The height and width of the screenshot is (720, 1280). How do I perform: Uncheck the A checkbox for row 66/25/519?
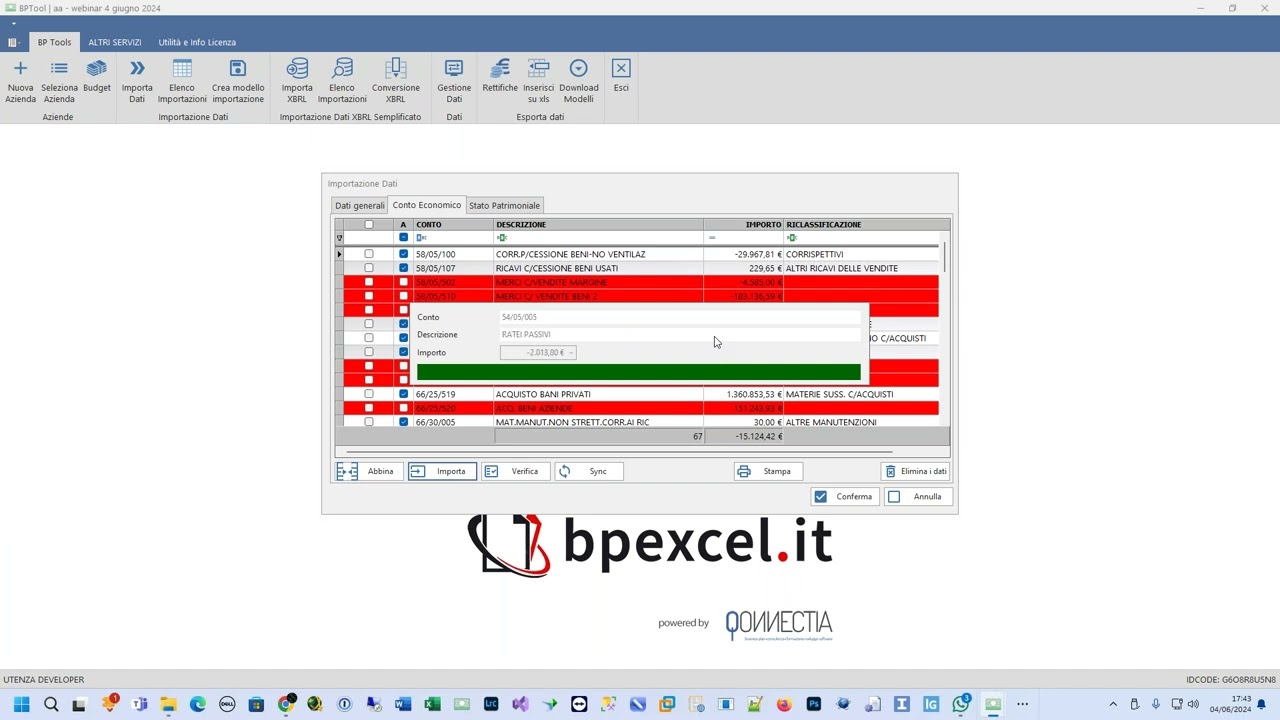(x=404, y=394)
